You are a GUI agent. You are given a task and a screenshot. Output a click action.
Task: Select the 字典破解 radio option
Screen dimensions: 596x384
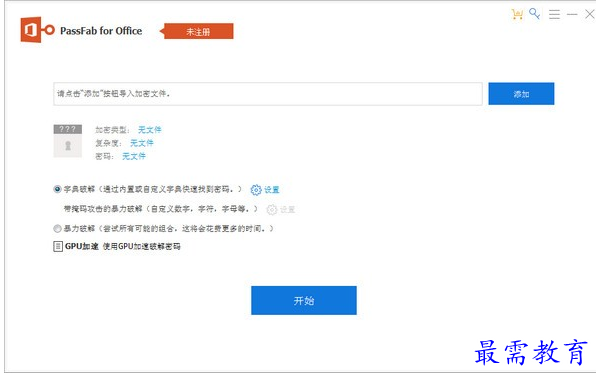coord(57,189)
